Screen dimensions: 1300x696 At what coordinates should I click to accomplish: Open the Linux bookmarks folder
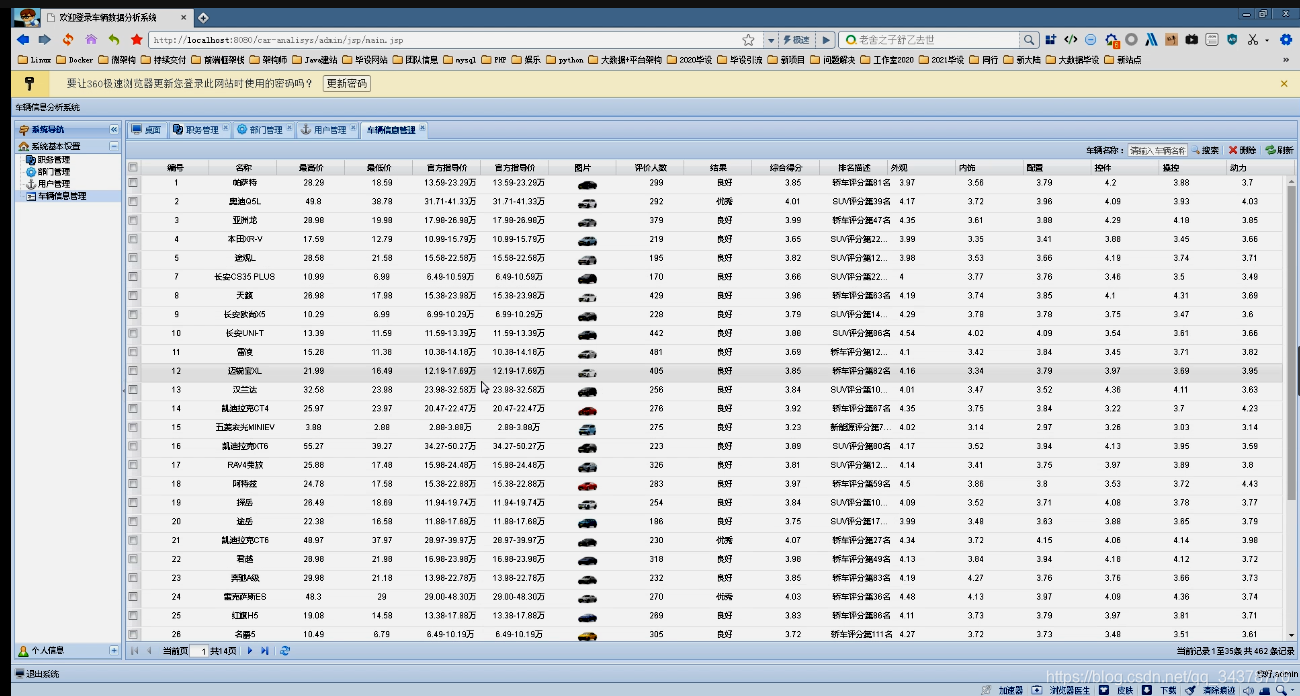pyautogui.click(x=36, y=60)
